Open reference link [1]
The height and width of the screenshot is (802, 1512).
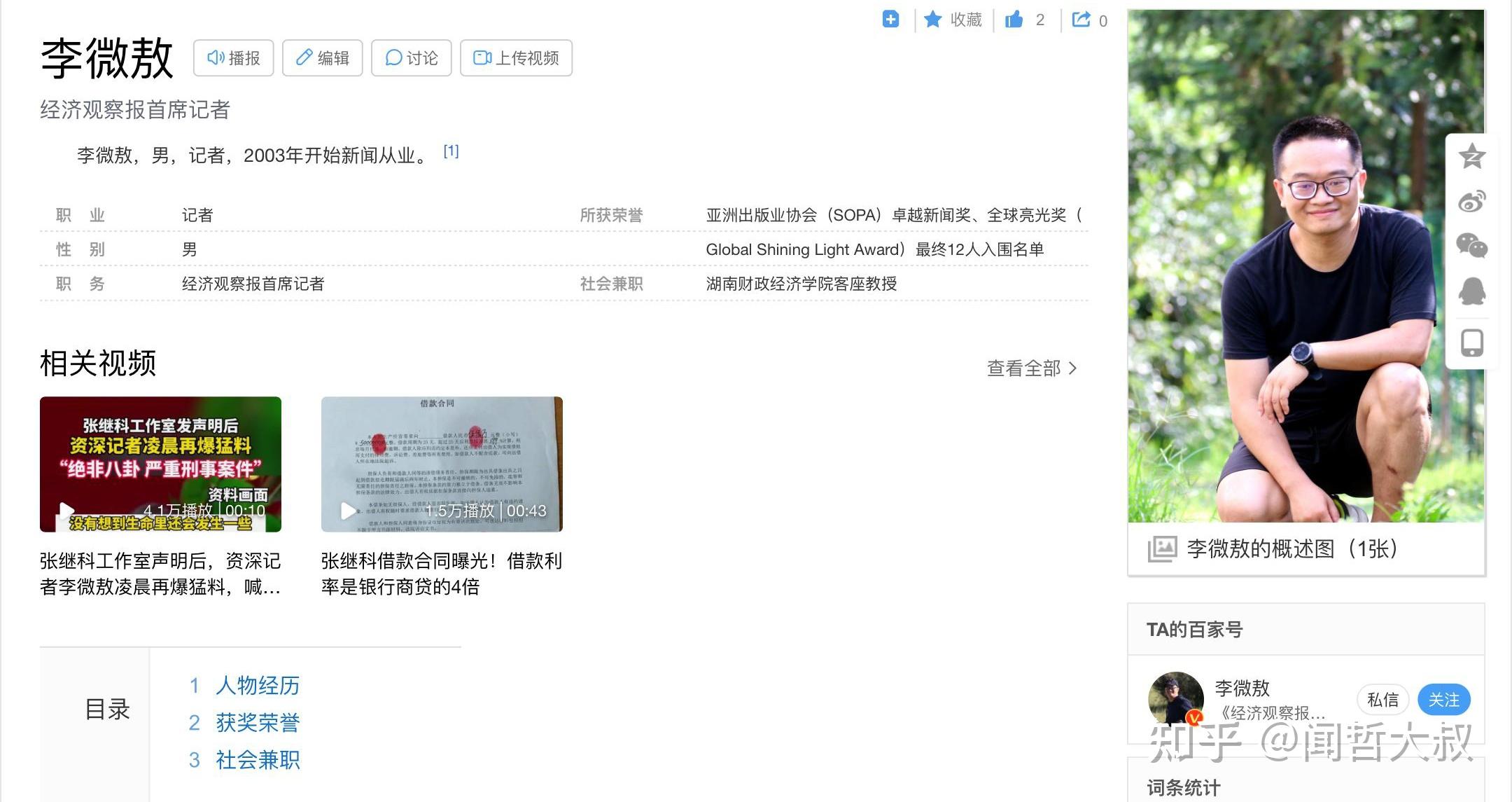(451, 151)
